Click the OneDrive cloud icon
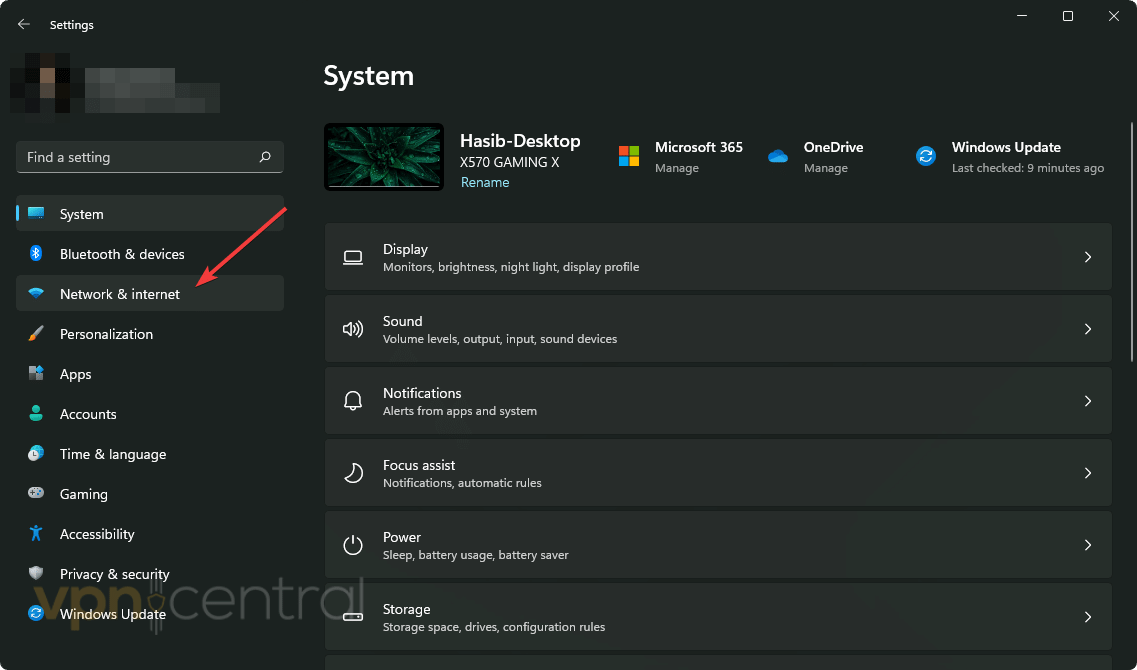 (777, 157)
